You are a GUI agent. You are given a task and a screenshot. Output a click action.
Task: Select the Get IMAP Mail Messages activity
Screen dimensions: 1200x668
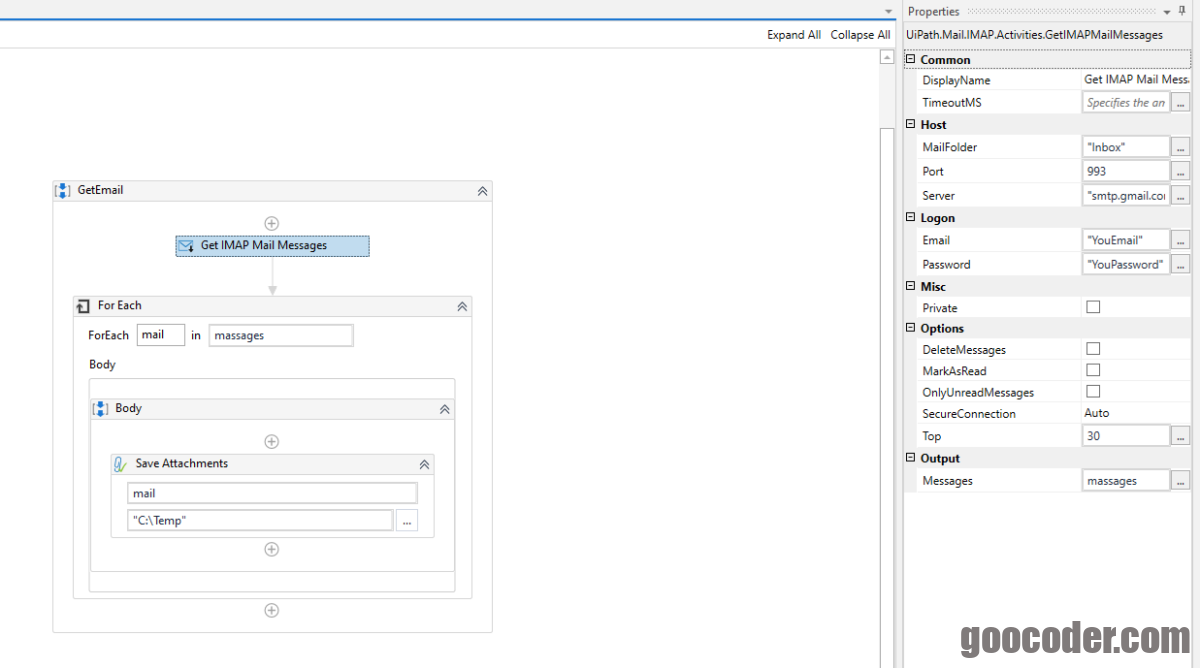[272, 245]
